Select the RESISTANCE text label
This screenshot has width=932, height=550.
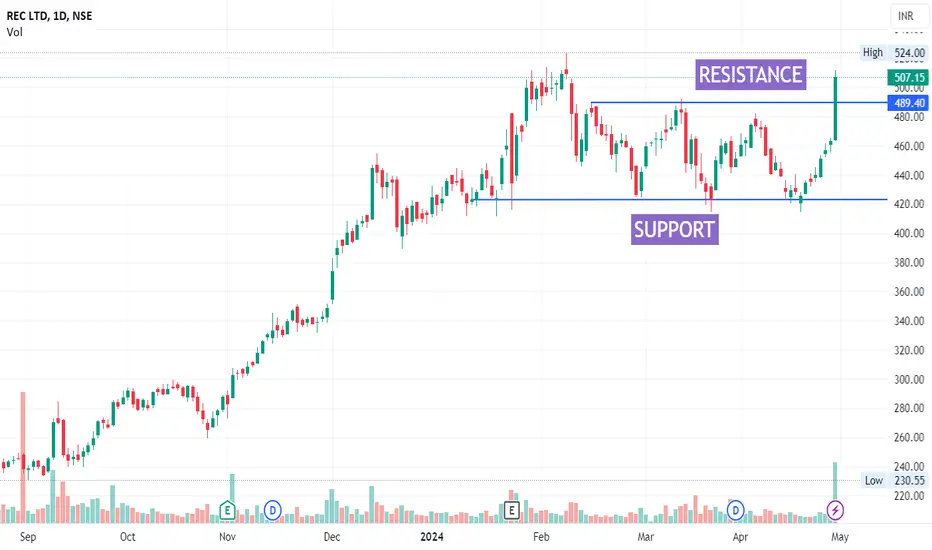tap(751, 75)
